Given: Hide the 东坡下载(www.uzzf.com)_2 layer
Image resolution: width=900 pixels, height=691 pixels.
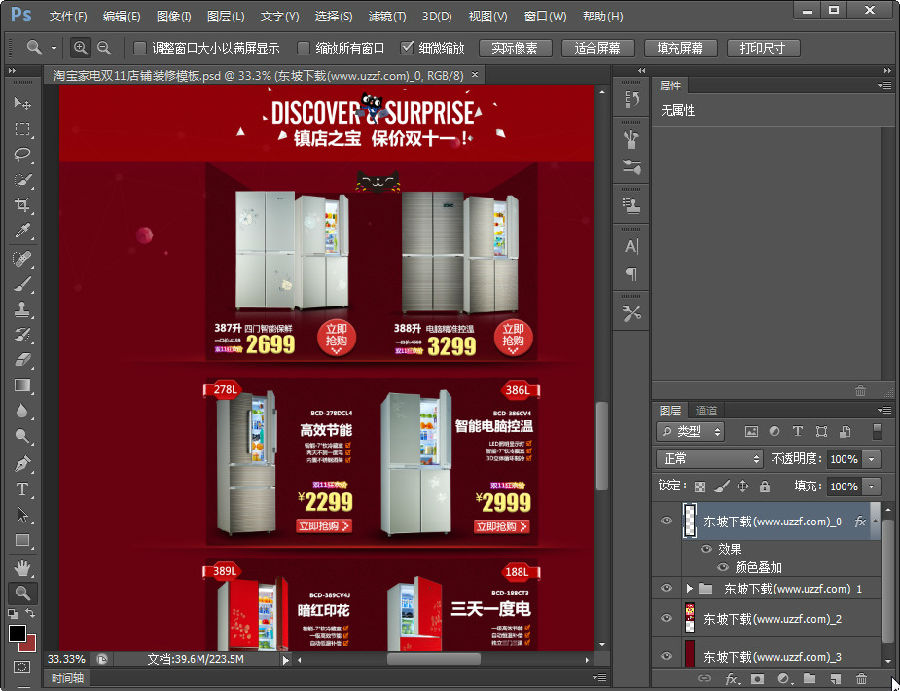Looking at the screenshot, I should coord(666,619).
